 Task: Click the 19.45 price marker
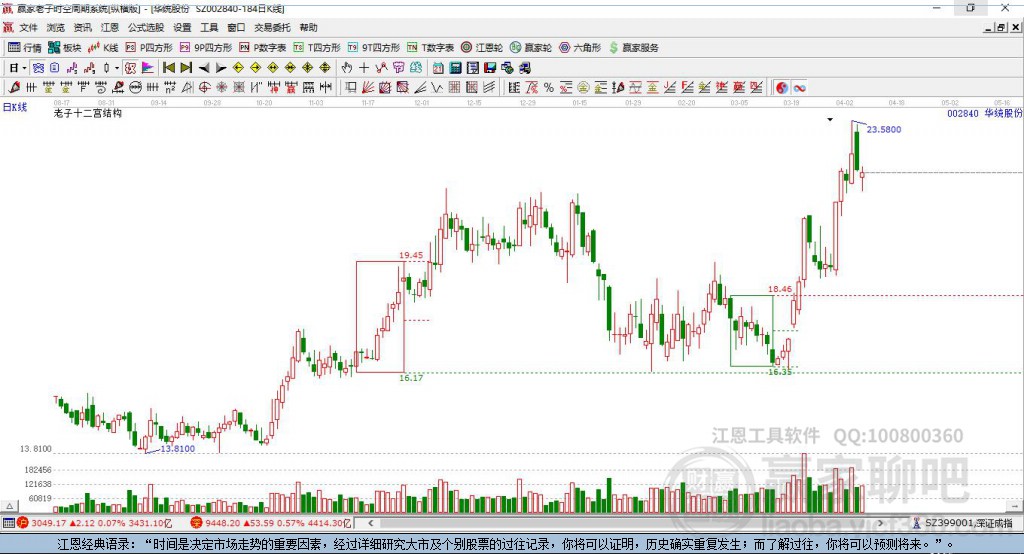411,255
